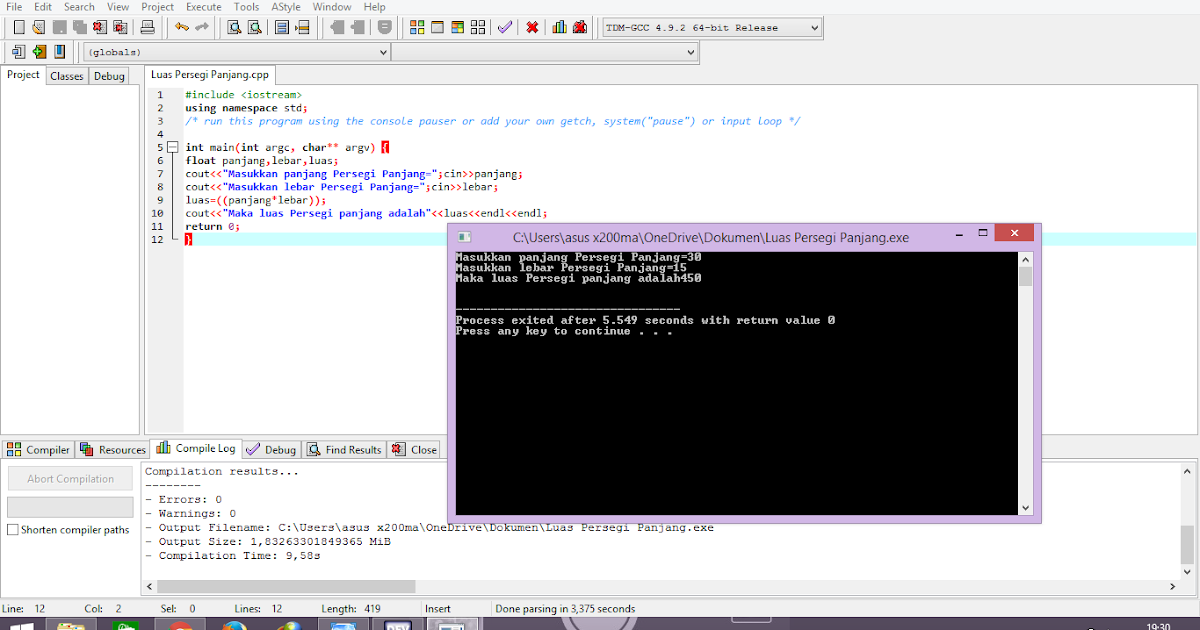Print the source file
The image size is (1200, 630).
coord(149,27)
